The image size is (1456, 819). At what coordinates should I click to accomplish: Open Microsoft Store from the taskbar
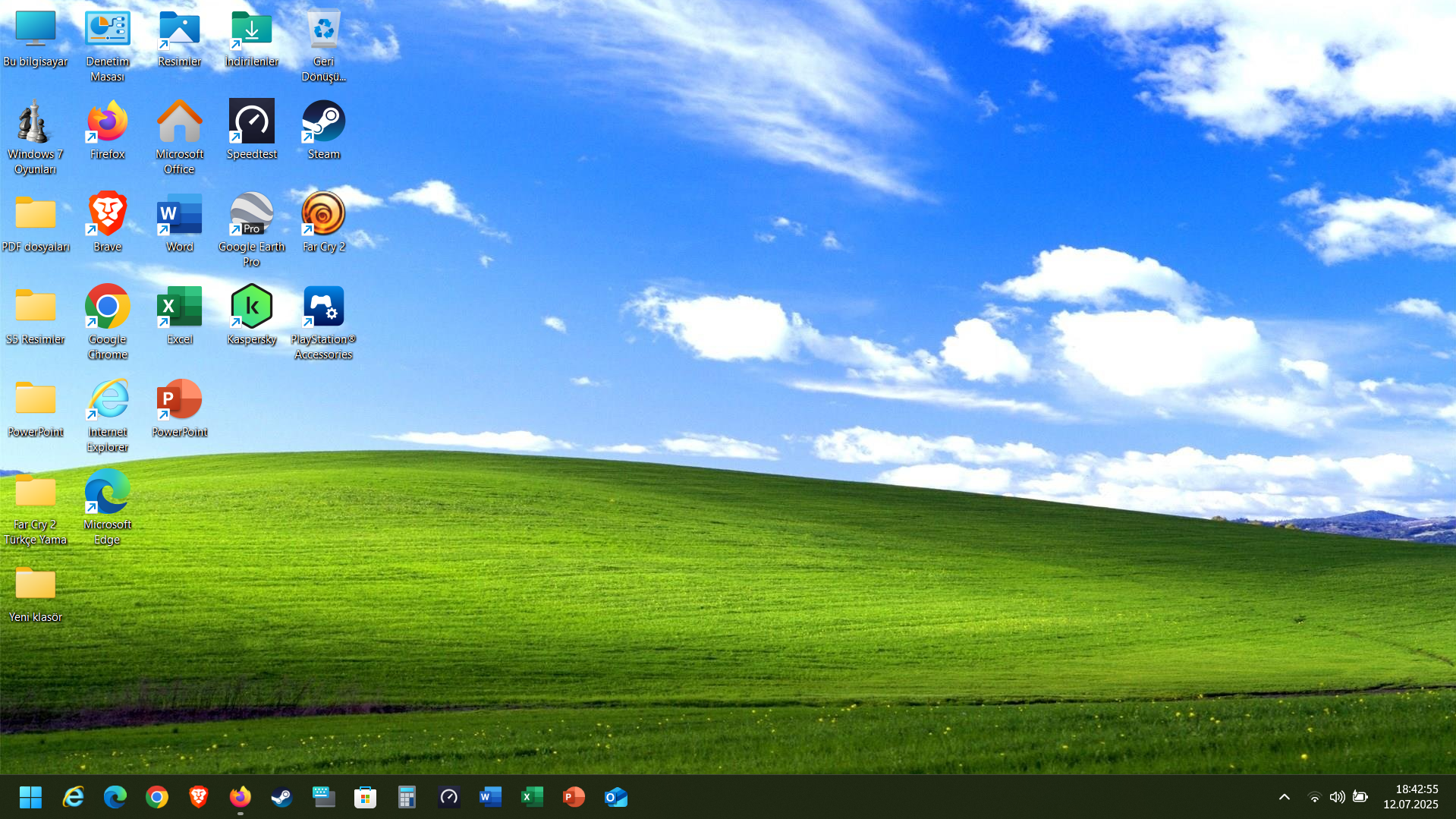pyautogui.click(x=366, y=797)
